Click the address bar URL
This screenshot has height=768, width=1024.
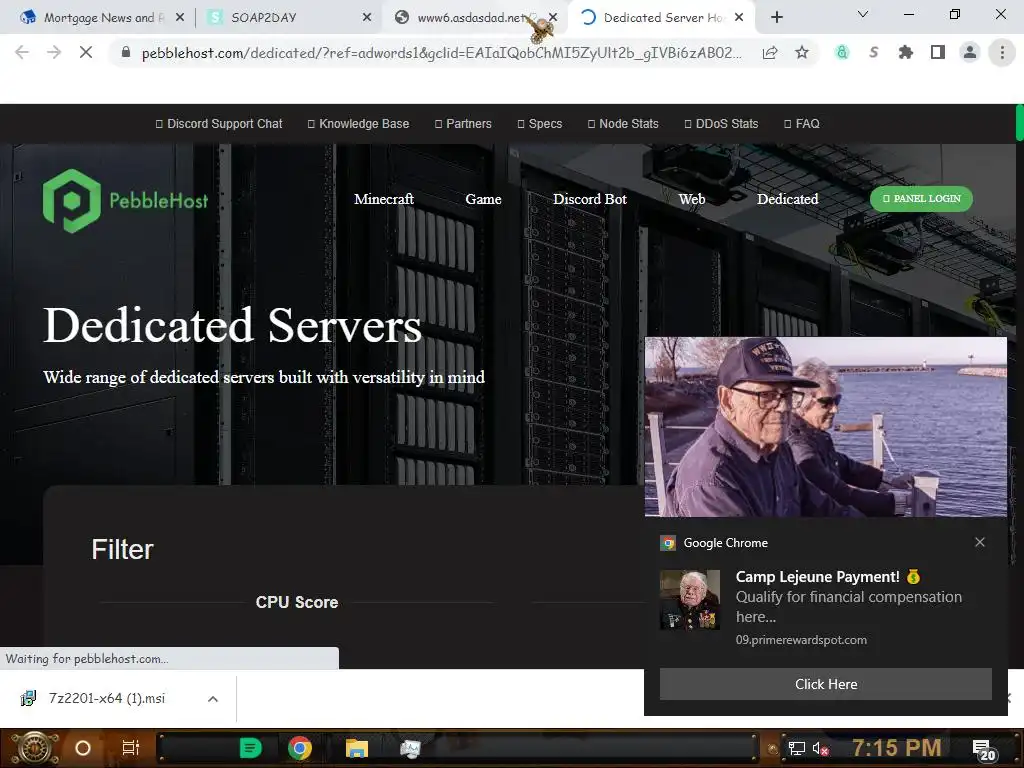point(441,53)
